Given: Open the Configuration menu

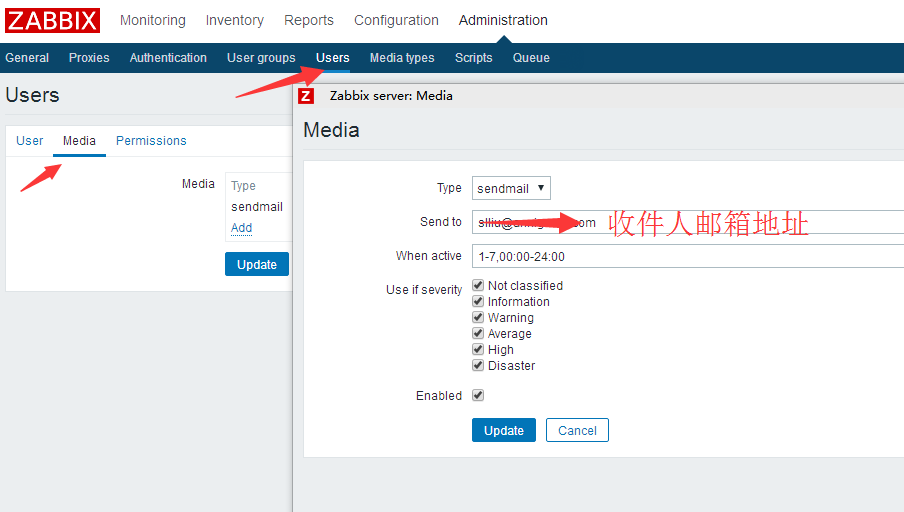Looking at the screenshot, I should (396, 20).
